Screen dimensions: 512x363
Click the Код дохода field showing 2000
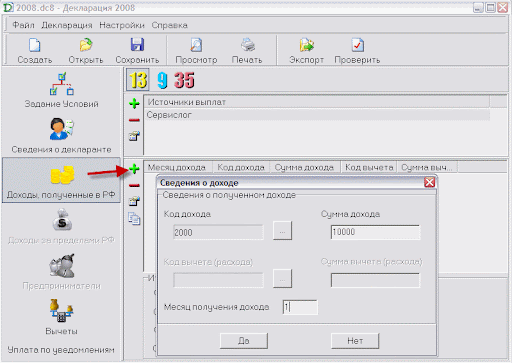coord(218,232)
